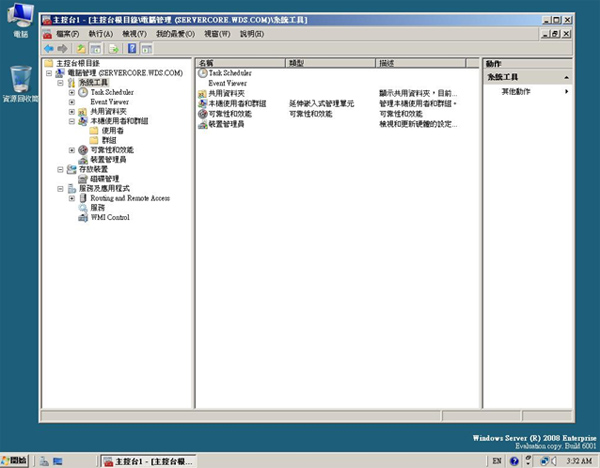600x468 pixels.
Task: Expand the Task Scheduler tree node
Action: [x=72, y=92]
